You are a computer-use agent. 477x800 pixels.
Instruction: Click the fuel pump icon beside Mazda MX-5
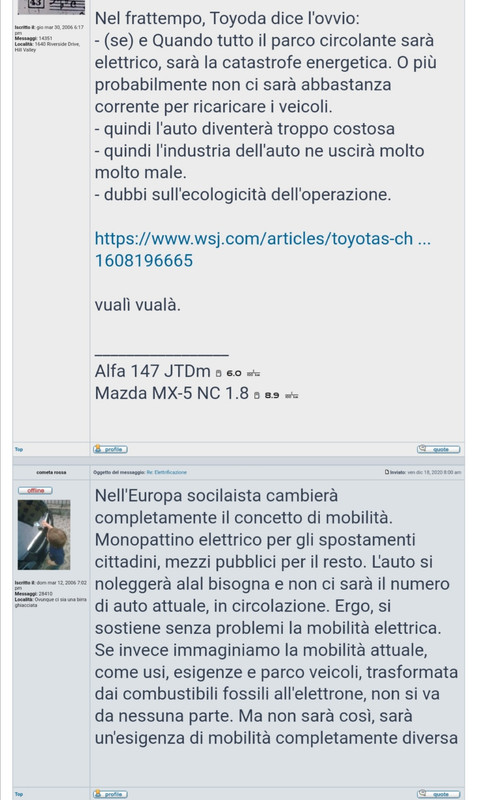click(x=257, y=395)
